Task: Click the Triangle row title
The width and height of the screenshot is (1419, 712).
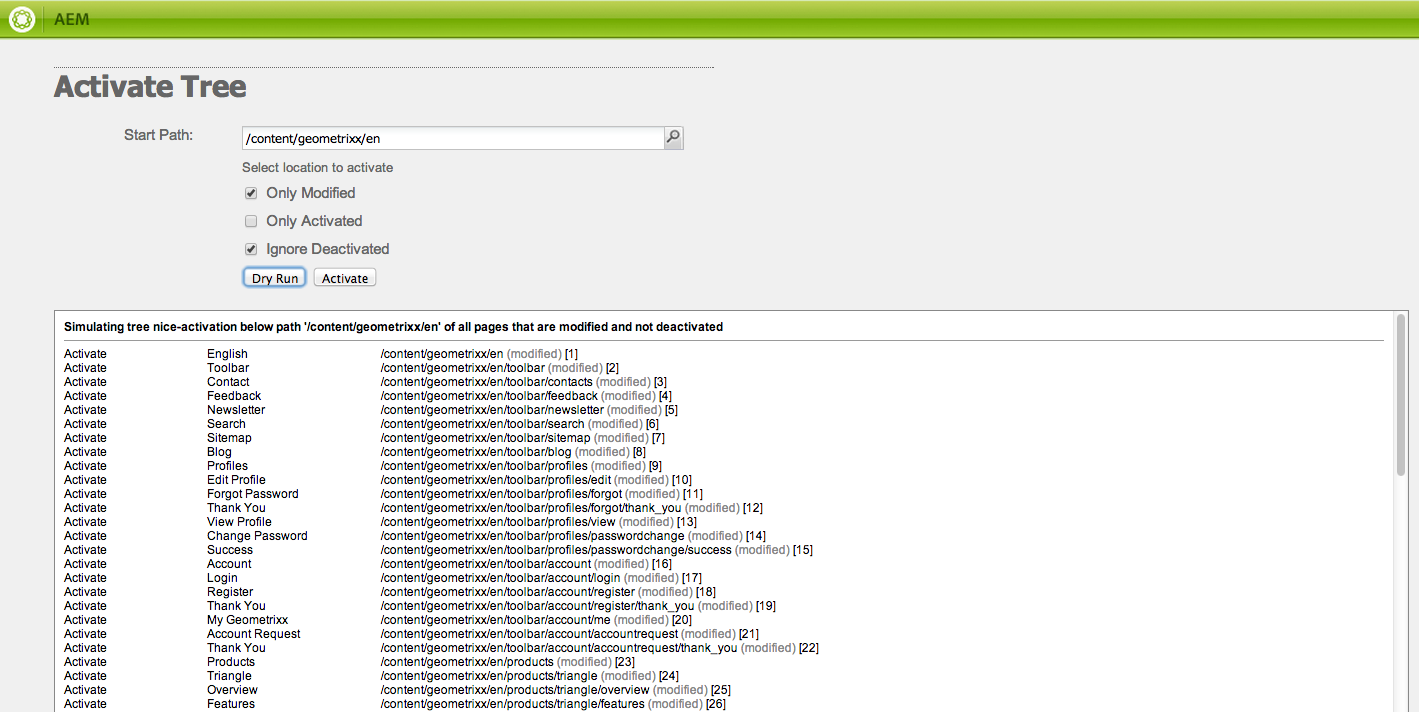Action: 229,676
